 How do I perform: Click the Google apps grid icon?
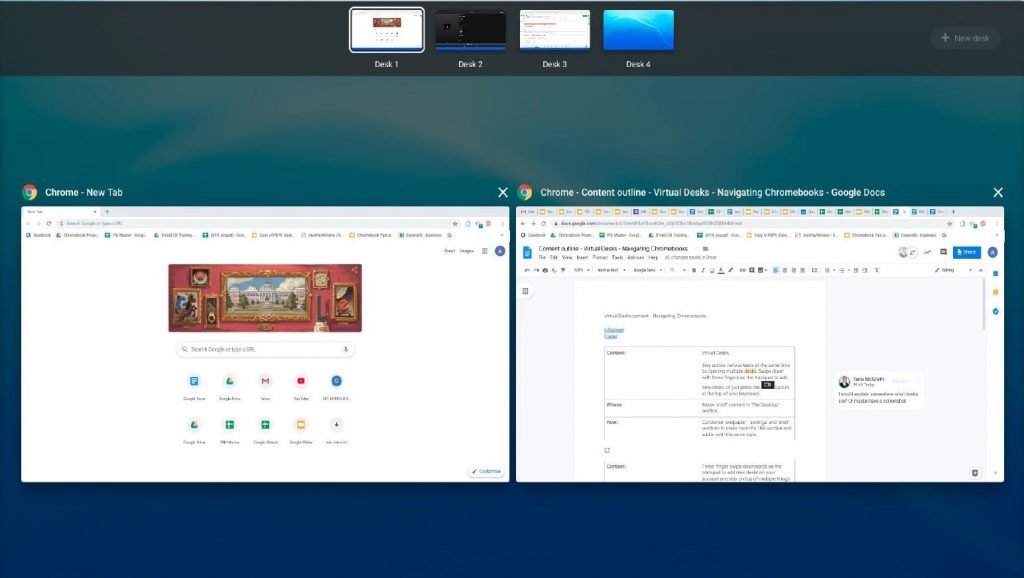click(x=485, y=251)
